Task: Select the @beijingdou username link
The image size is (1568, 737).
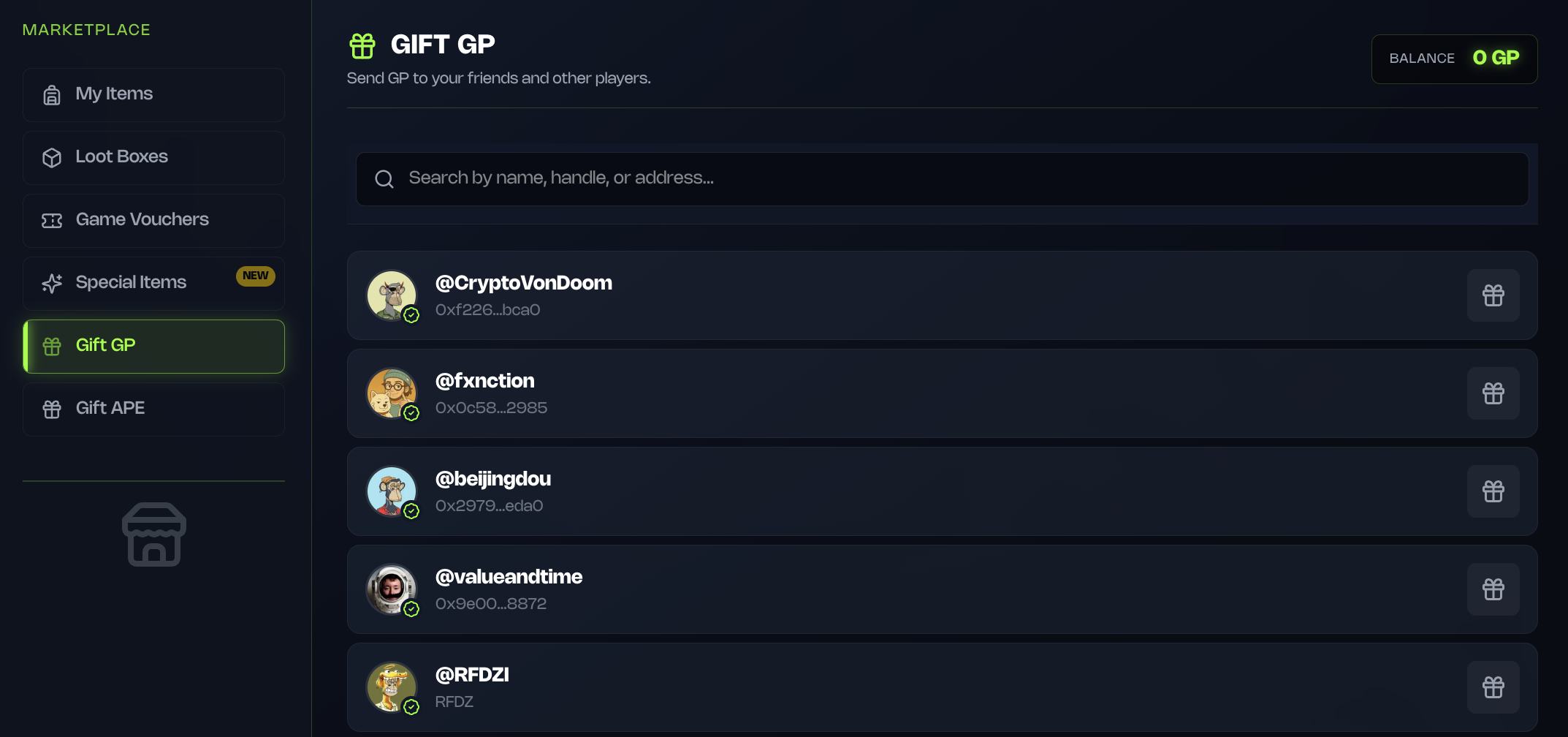Action: (493, 479)
